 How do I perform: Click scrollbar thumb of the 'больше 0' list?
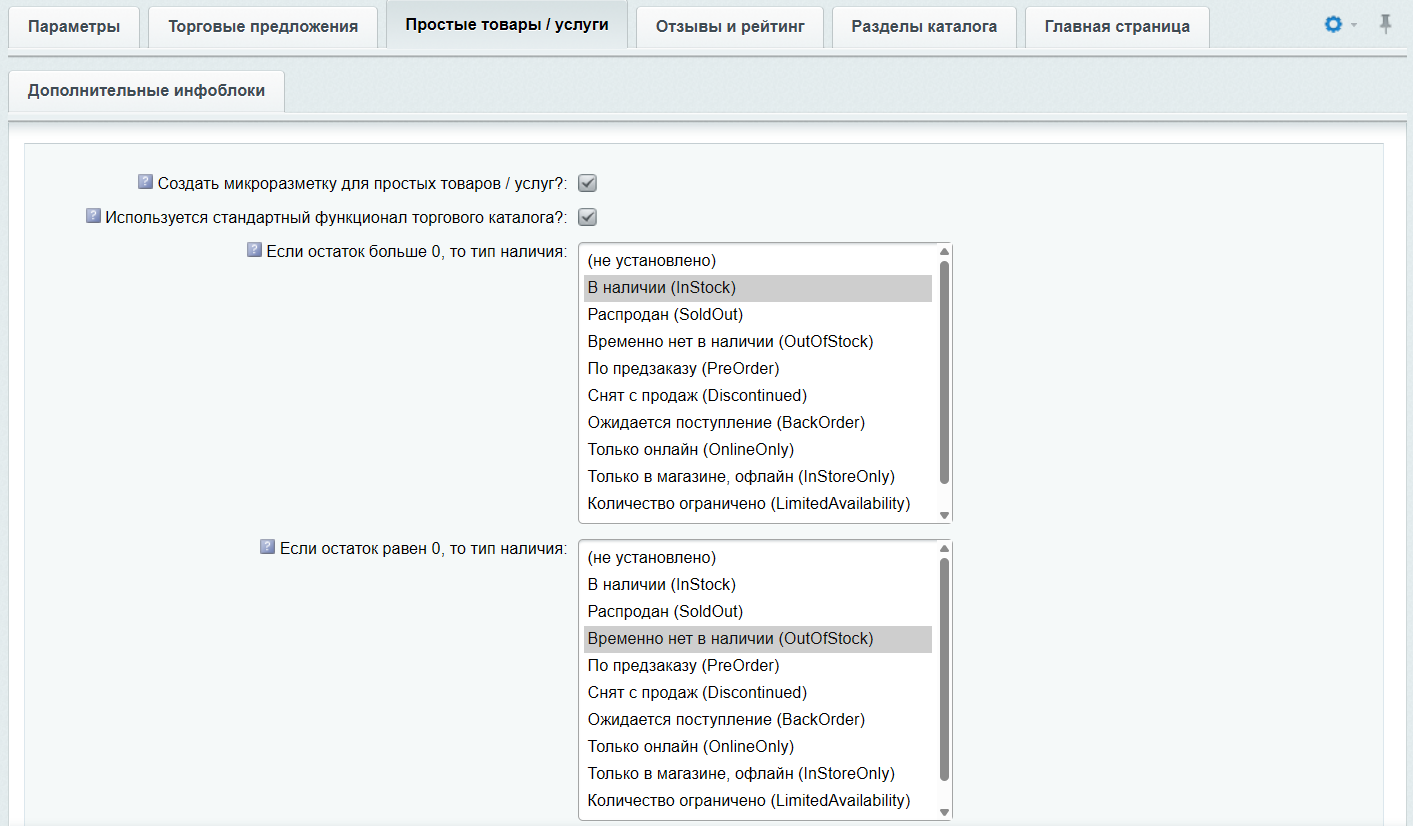(944, 373)
